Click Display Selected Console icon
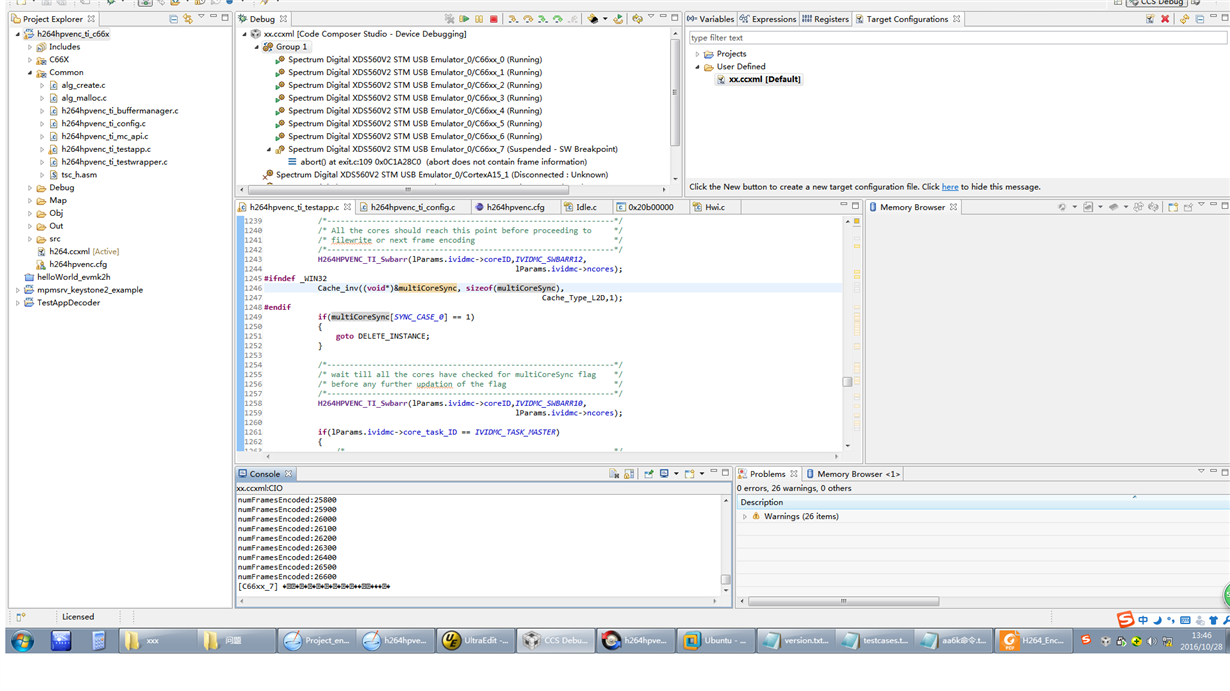 tap(664, 474)
